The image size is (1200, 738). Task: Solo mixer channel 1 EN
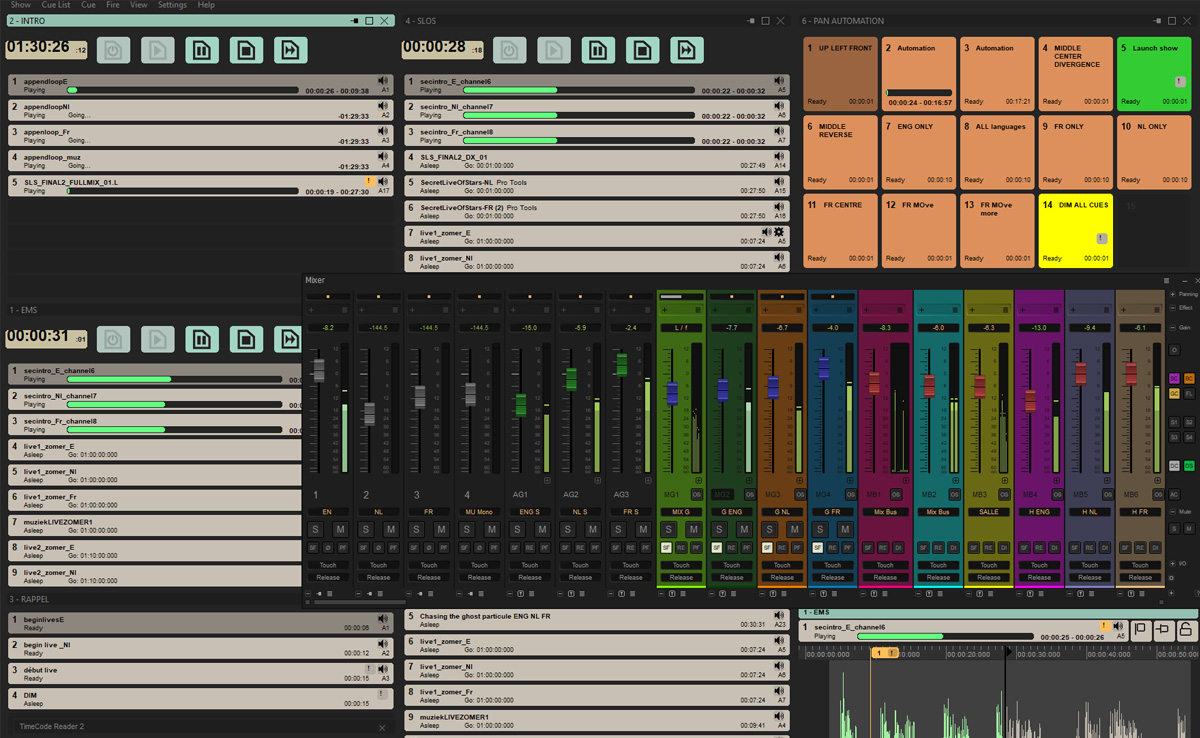coord(315,530)
